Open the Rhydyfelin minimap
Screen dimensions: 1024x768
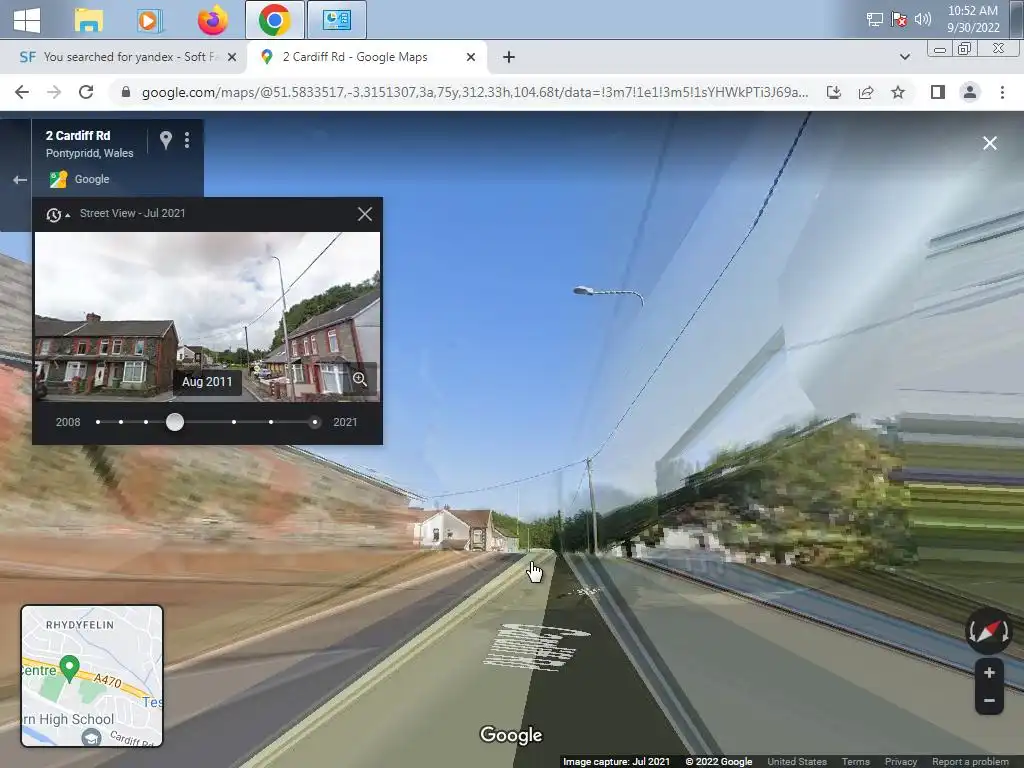coord(92,676)
